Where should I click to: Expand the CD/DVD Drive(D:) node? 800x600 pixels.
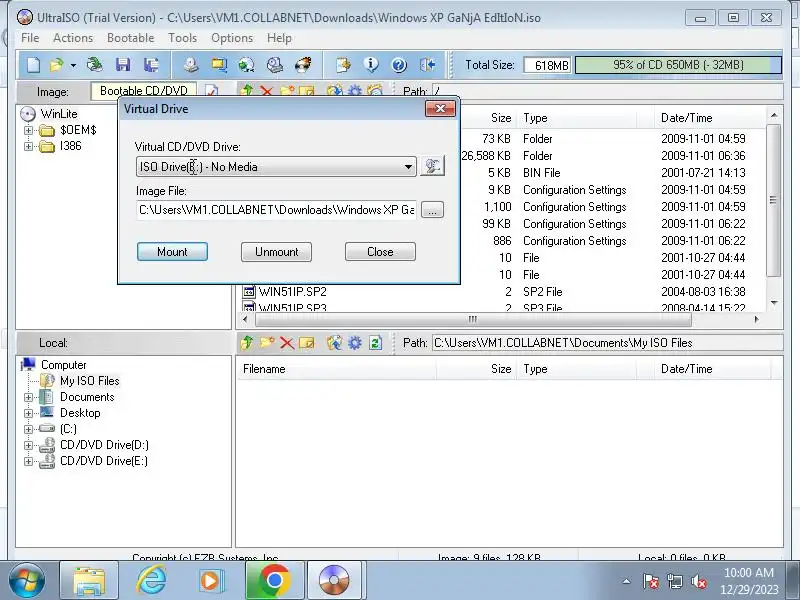coord(29,445)
